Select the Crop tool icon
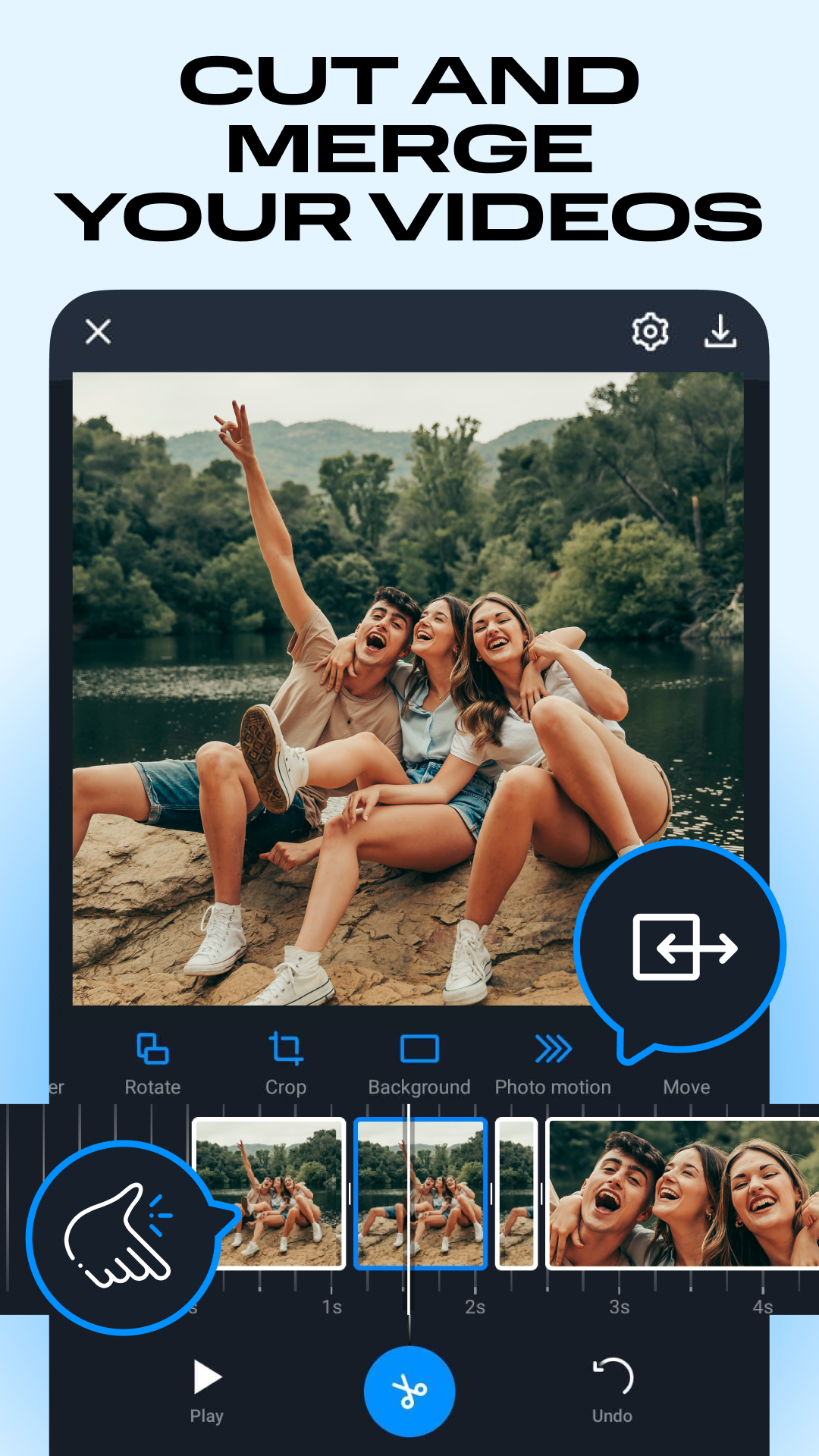Image resolution: width=819 pixels, height=1456 pixels. [285, 1049]
